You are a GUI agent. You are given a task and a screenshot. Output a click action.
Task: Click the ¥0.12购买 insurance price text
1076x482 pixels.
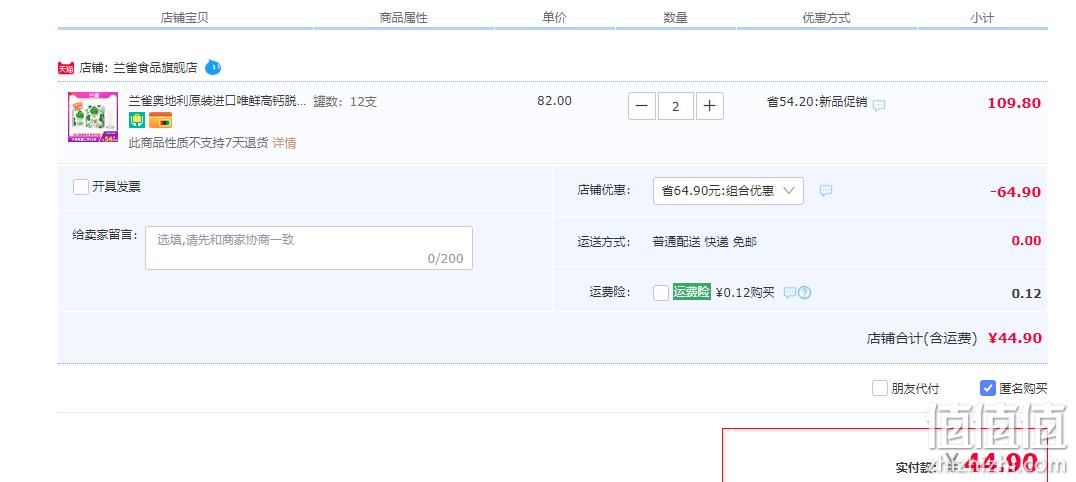[745, 292]
